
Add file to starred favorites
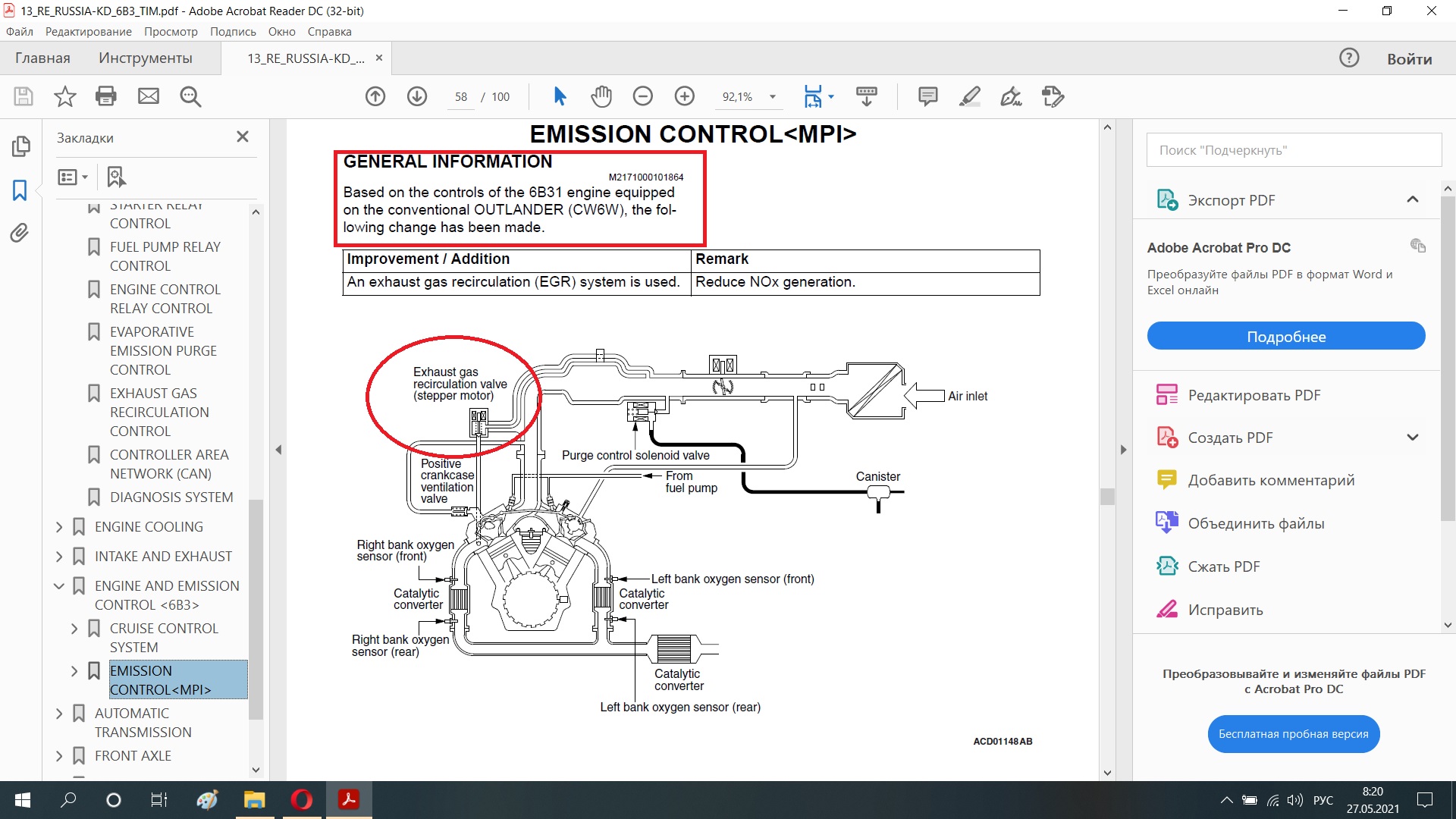65,96
